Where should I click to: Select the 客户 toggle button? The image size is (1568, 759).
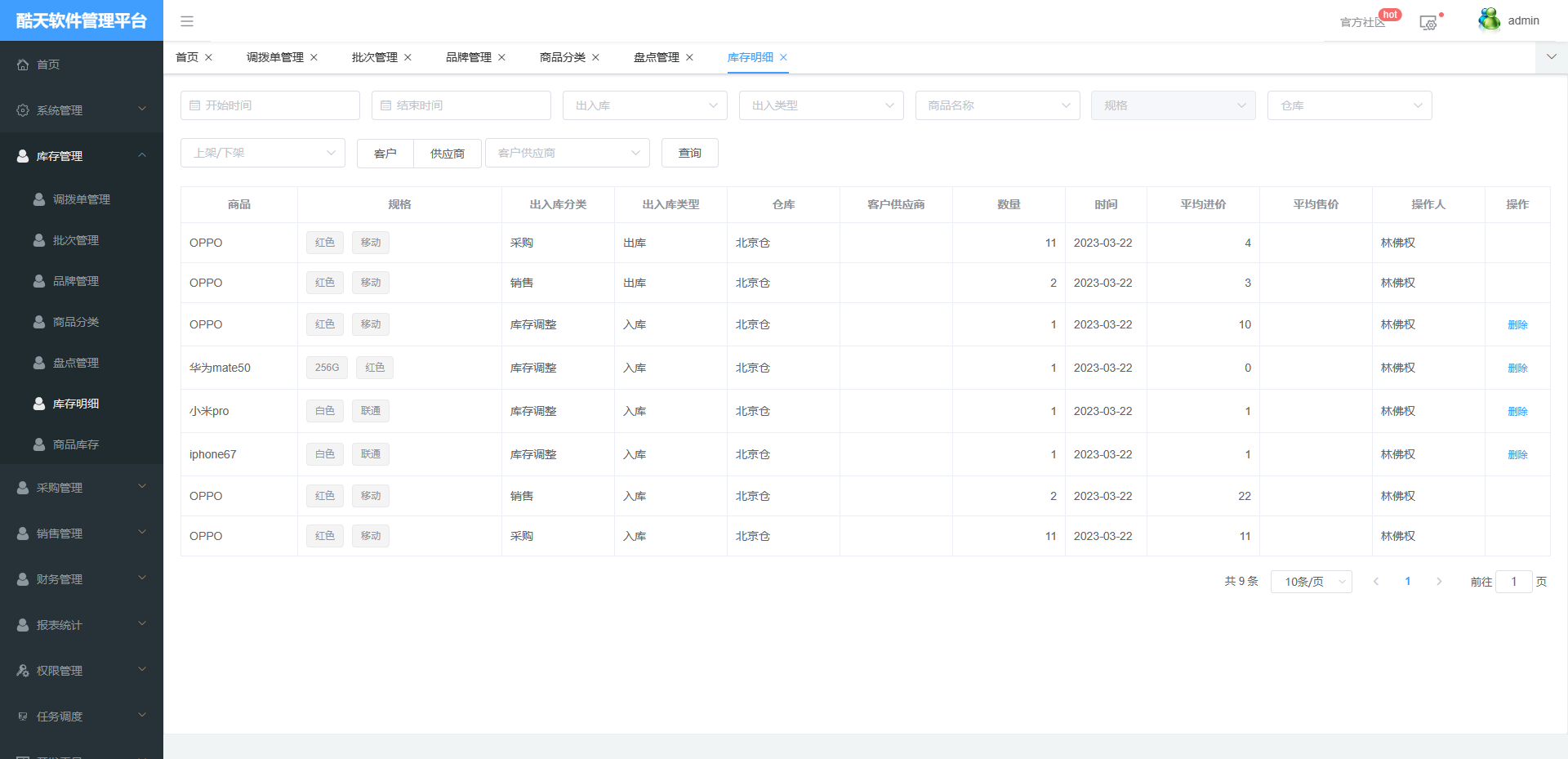[385, 154]
